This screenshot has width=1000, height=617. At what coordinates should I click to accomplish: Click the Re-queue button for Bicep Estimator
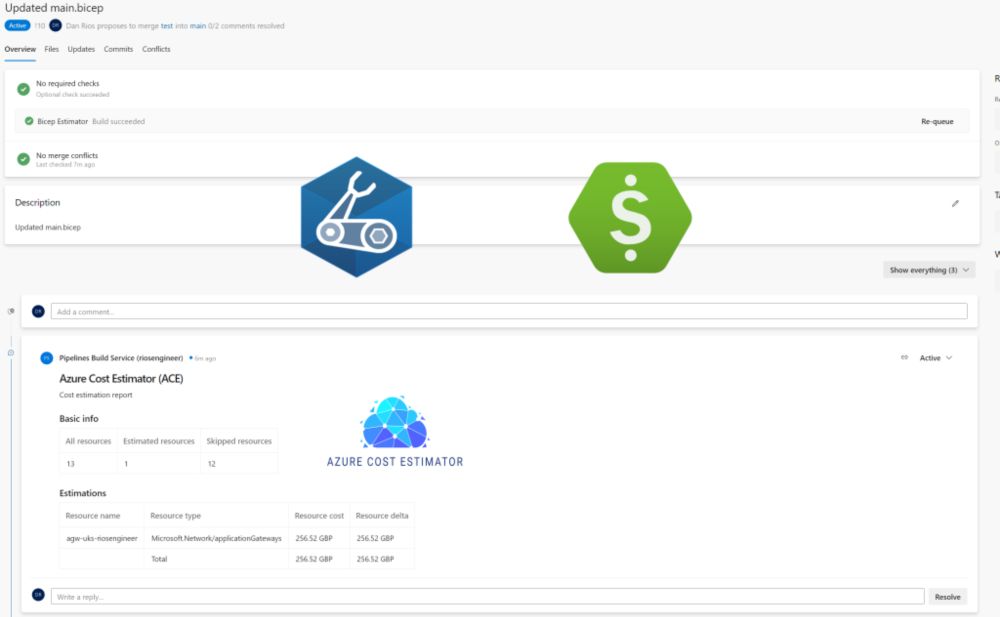tap(937, 121)
